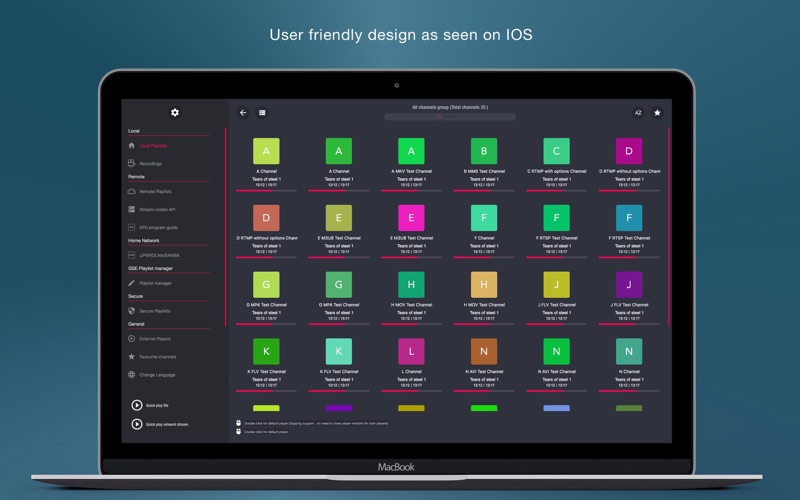Click the search bar under the channels group title
The image size is (800, 500).
click(x=450, y=117)
